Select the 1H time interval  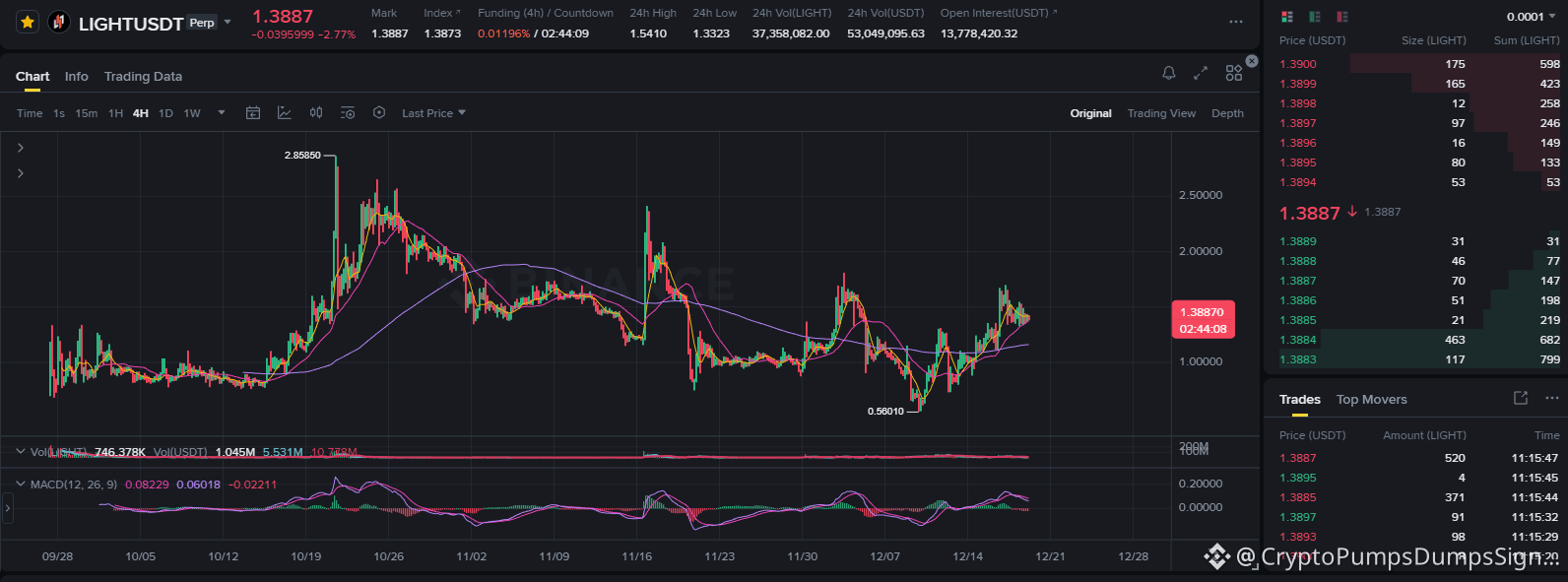pos(116,113)
